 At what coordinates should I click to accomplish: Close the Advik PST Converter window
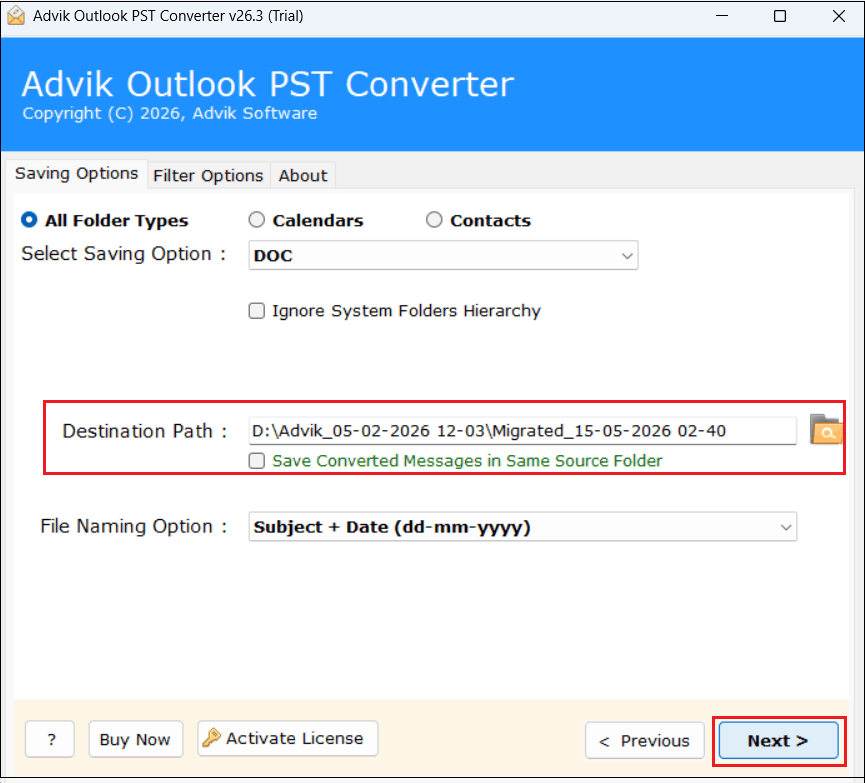pos(839,16)
